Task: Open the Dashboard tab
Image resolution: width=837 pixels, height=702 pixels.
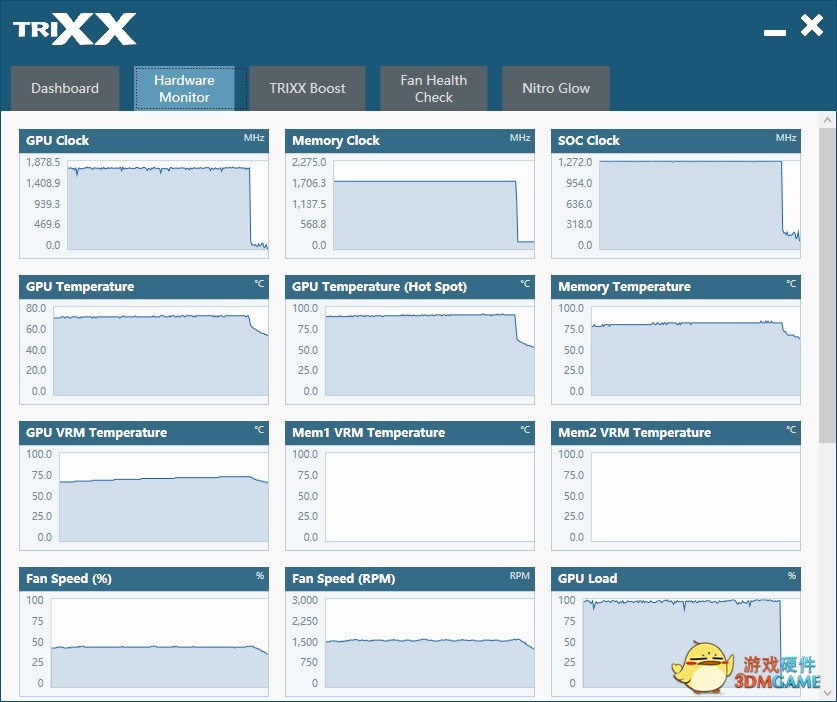Action: 65,88
